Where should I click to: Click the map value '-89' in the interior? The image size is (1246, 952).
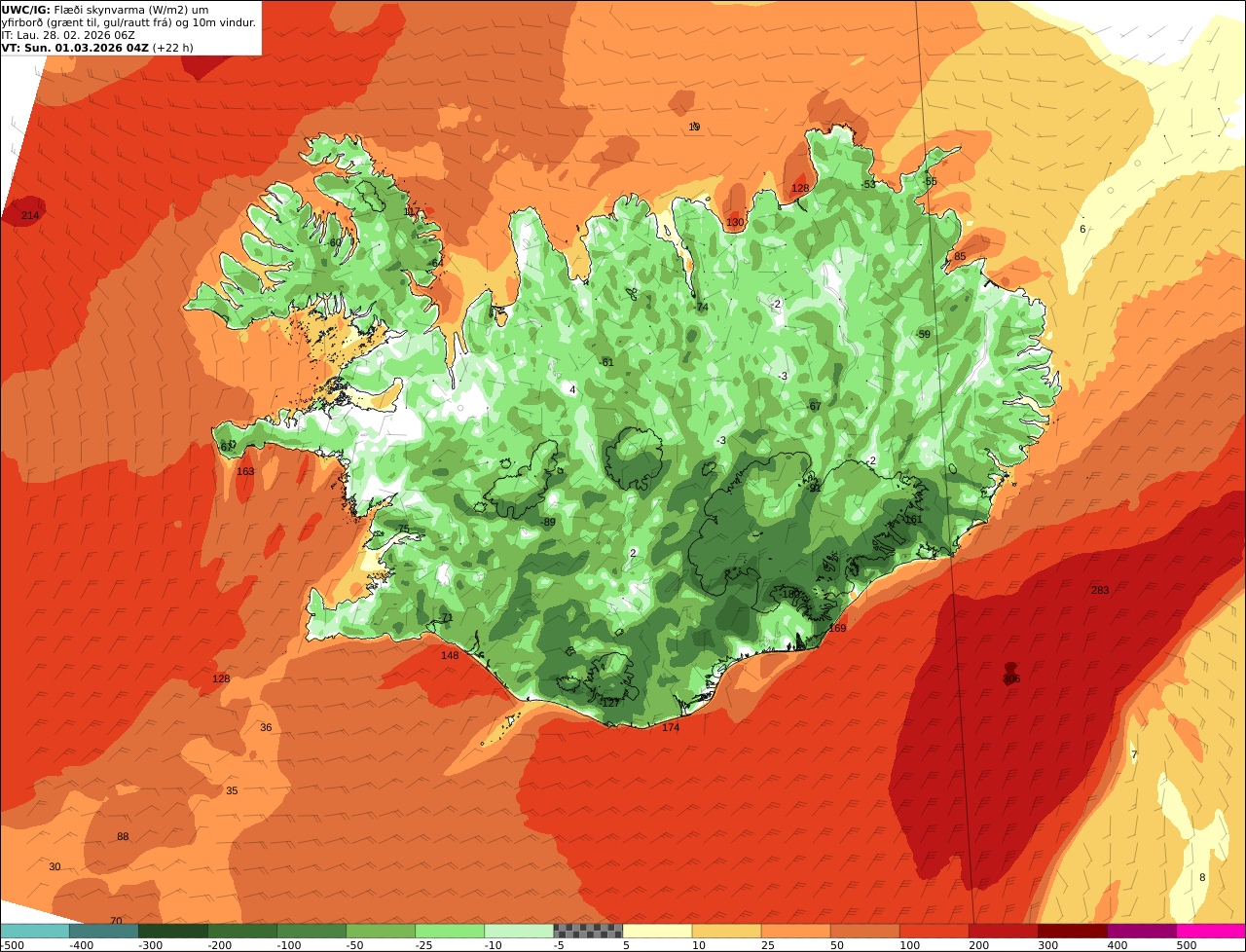[x=548, y=523]
